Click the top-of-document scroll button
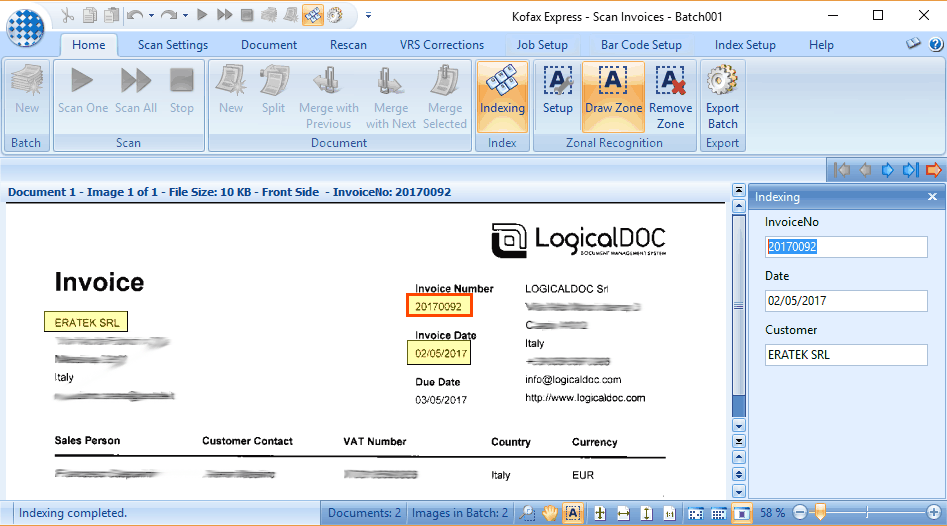 pos(739,190)
